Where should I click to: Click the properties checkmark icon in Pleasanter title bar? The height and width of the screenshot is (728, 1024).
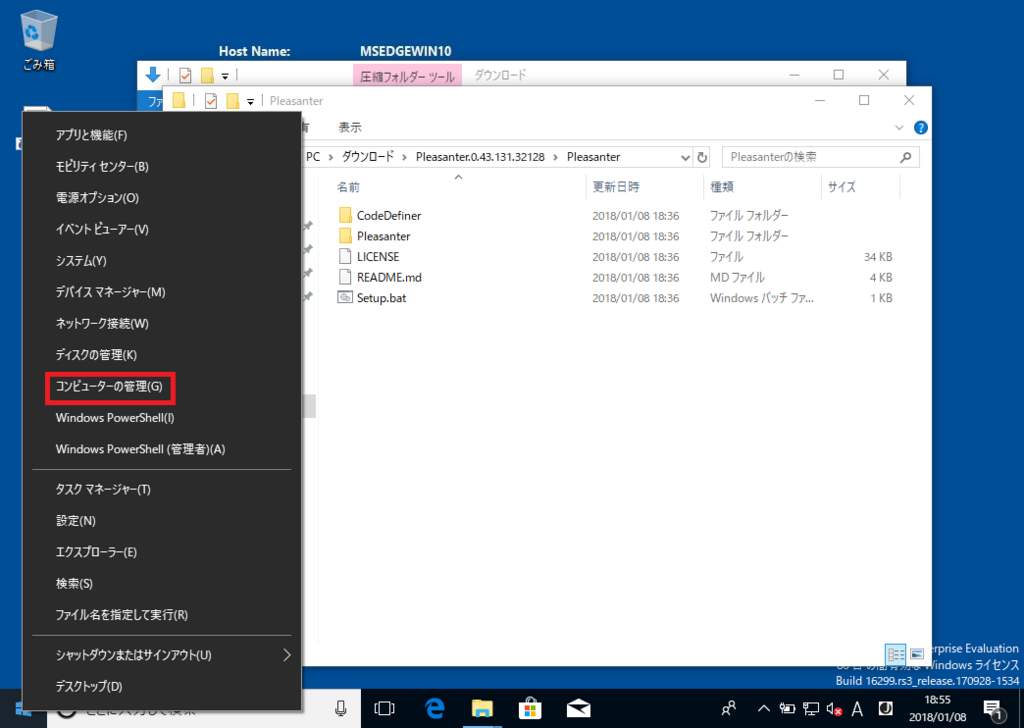point(210,101)
